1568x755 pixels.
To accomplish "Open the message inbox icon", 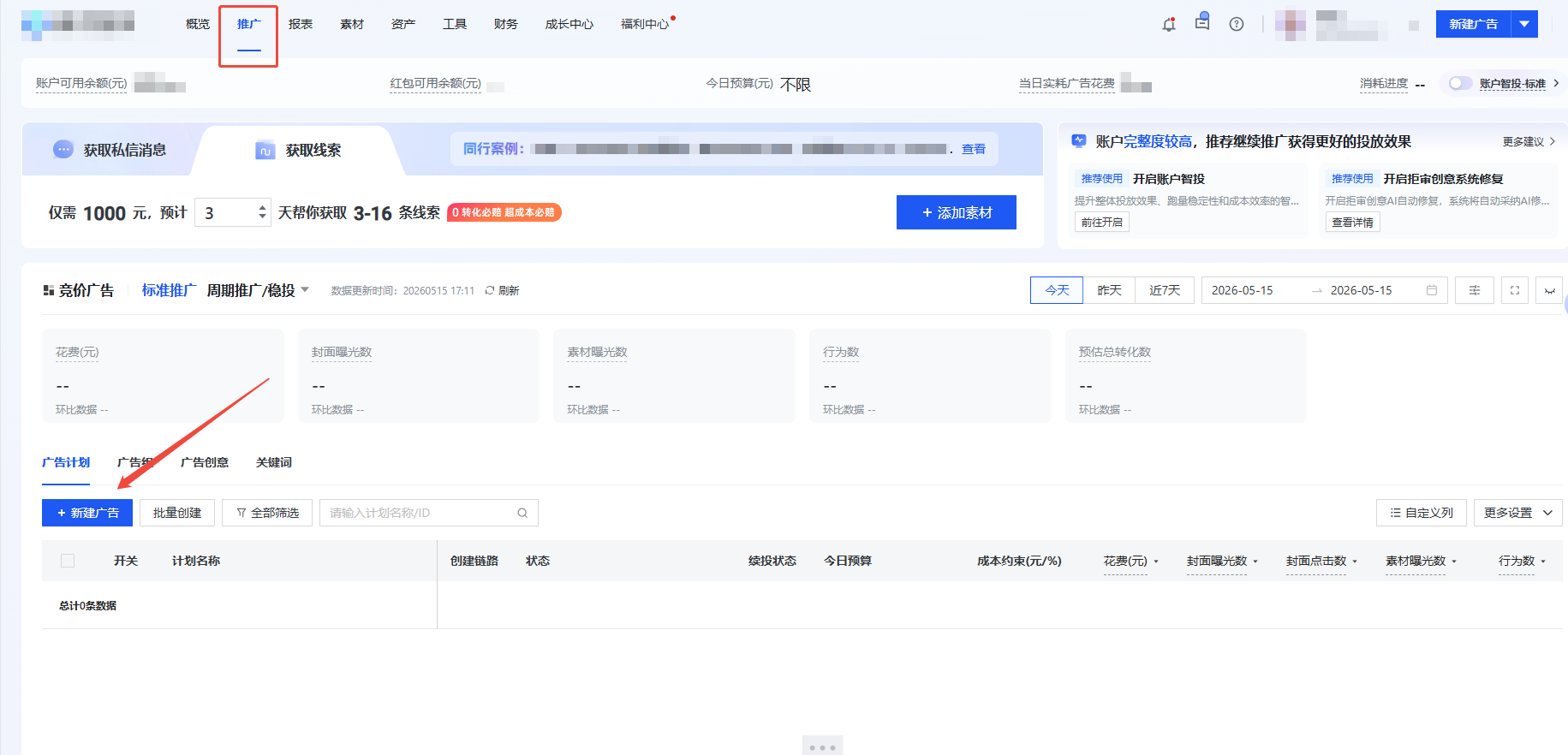I will pyautogui.click(x=1202, y=22).
